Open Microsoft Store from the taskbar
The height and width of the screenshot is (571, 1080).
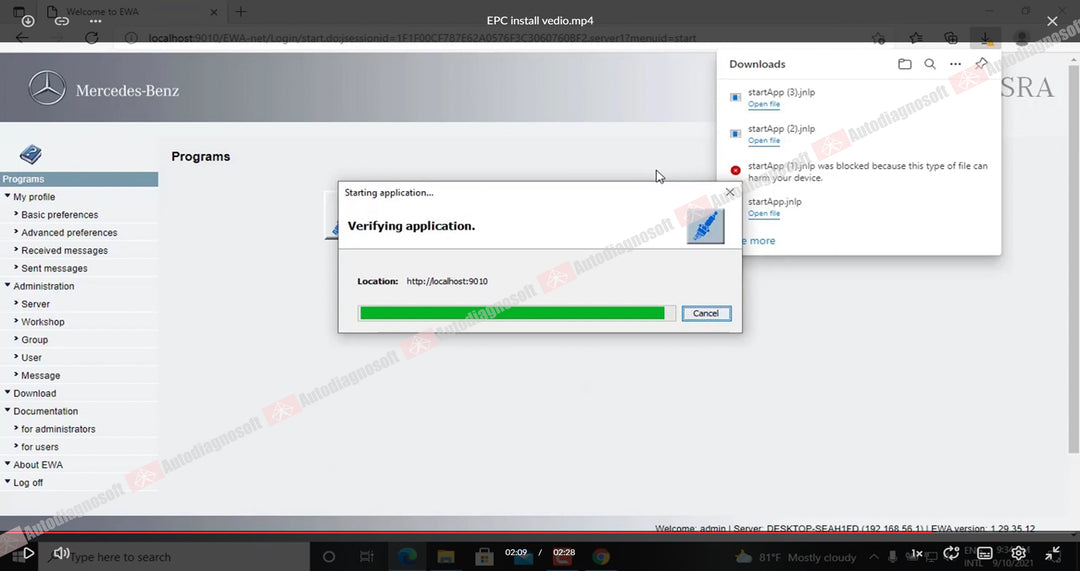484,557
